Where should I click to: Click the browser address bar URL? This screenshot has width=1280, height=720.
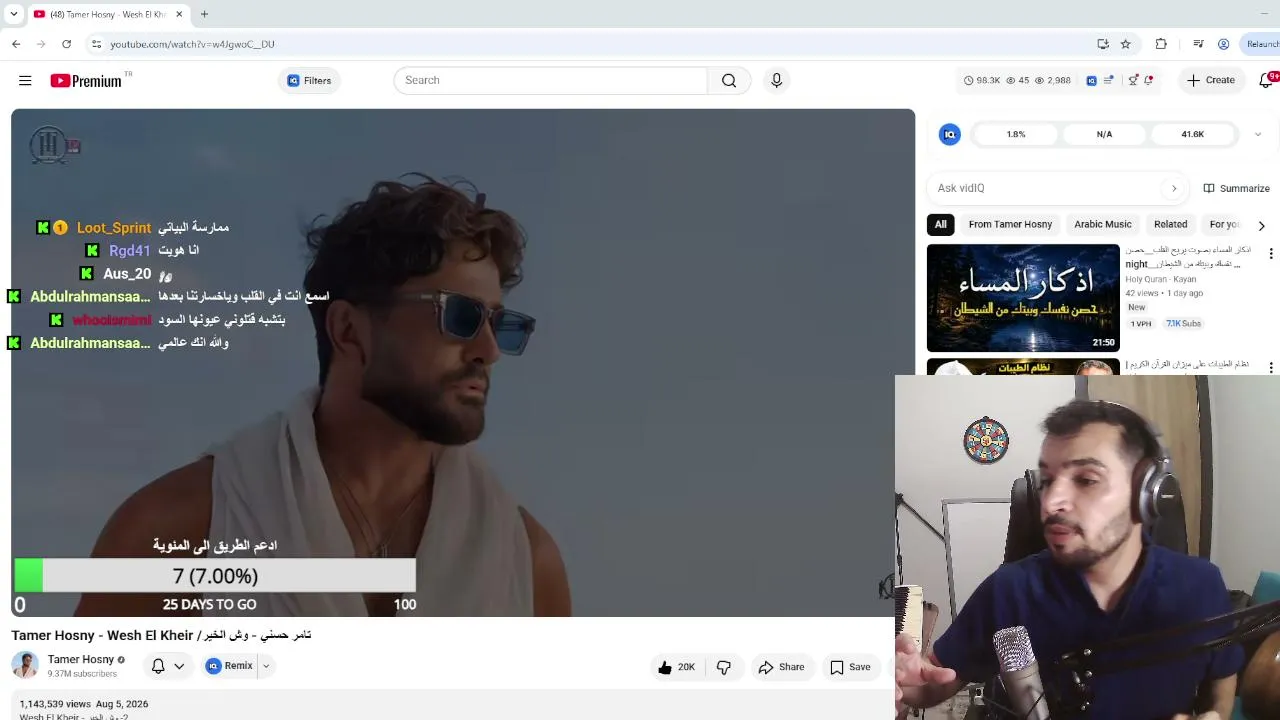pyautogui.click(x=192, y=44)
